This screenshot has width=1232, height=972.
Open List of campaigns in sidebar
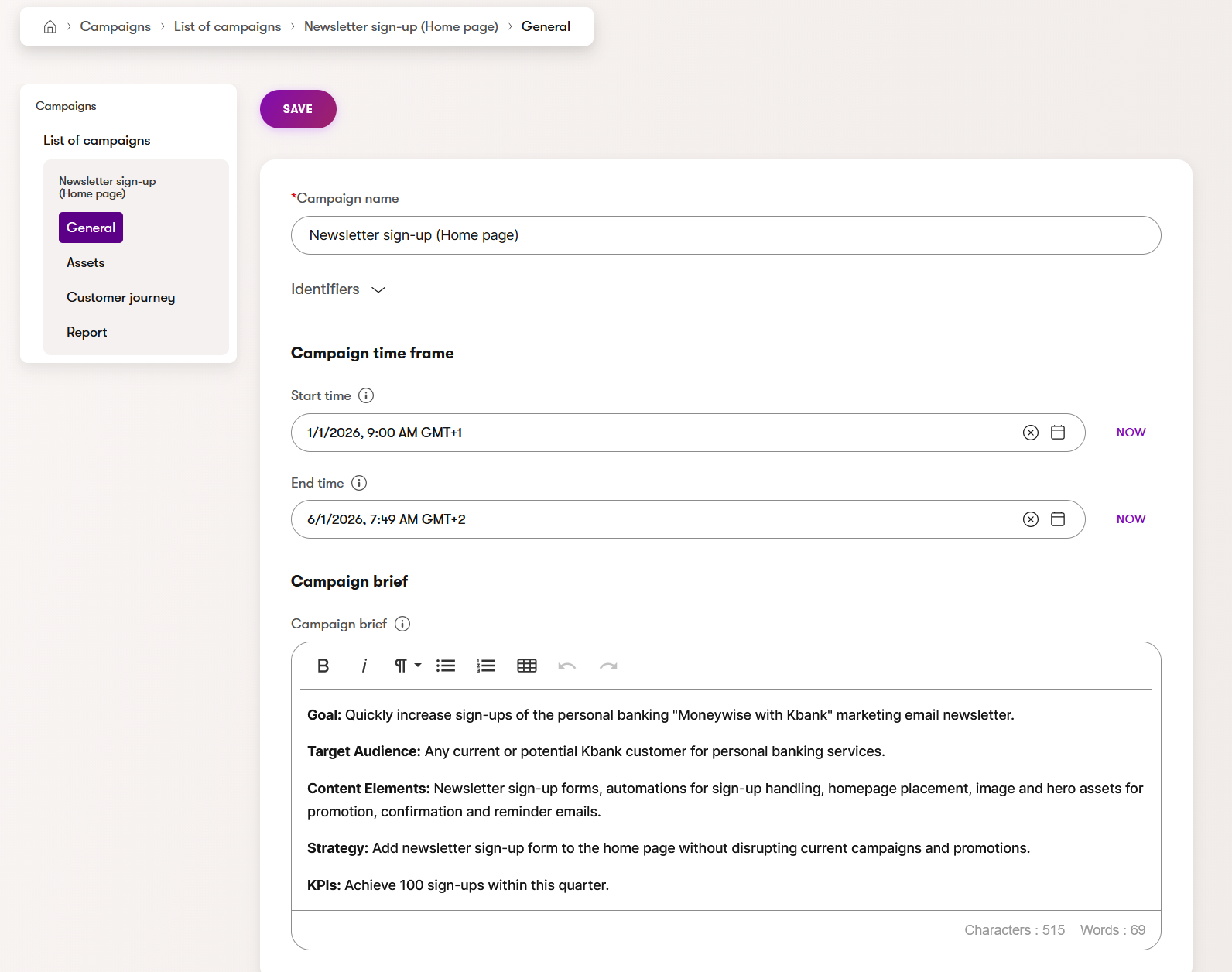pos(97,140)
